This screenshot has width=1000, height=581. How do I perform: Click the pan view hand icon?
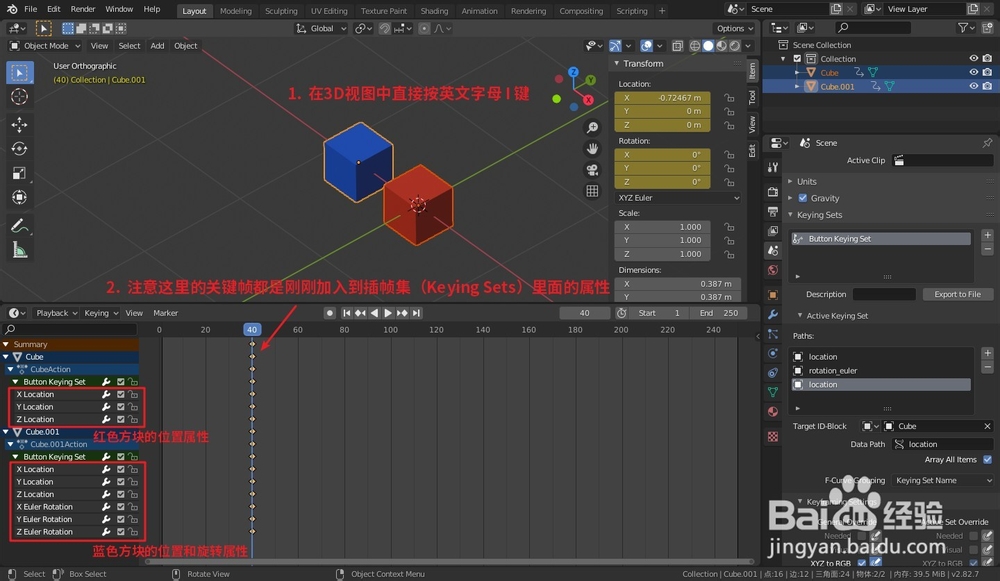pos(592,149)
